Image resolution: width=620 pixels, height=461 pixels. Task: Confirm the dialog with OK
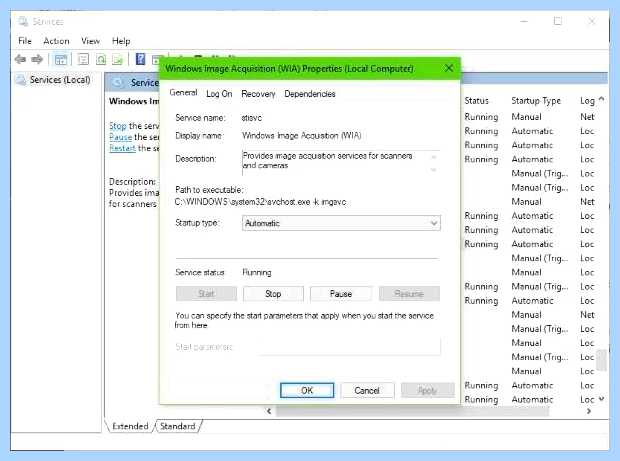(x=307, y=390)
